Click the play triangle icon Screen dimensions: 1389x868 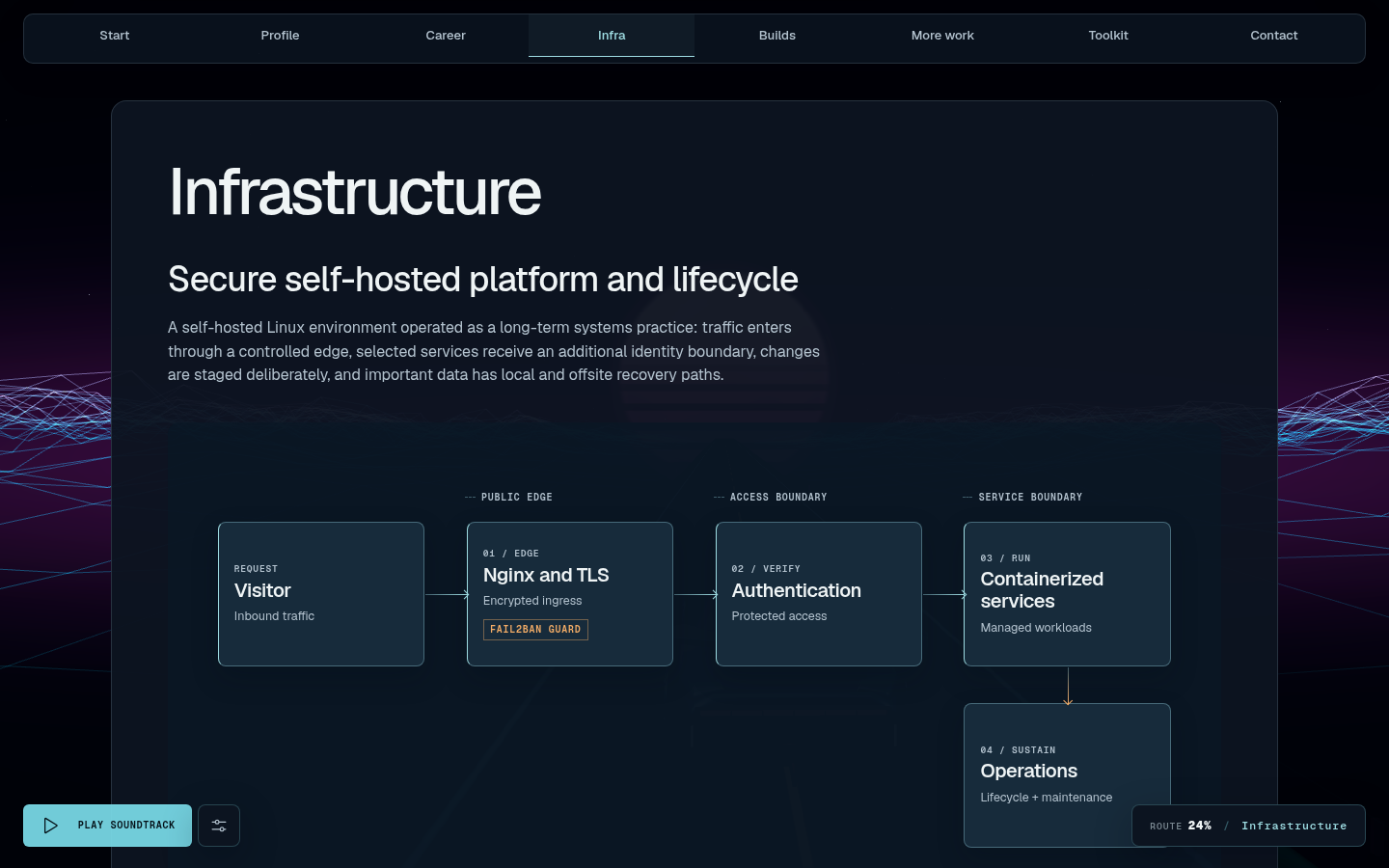click(x=51, y=826)
